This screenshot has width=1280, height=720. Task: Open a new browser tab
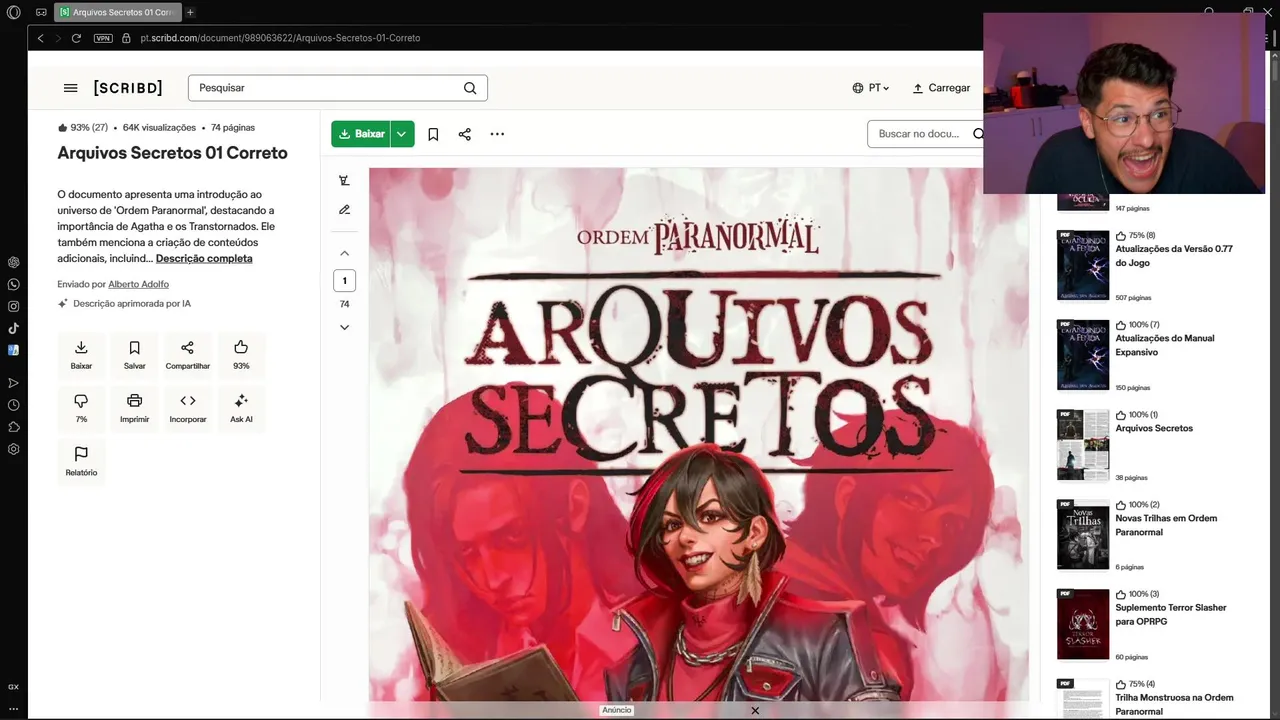[x=190, y=12]
